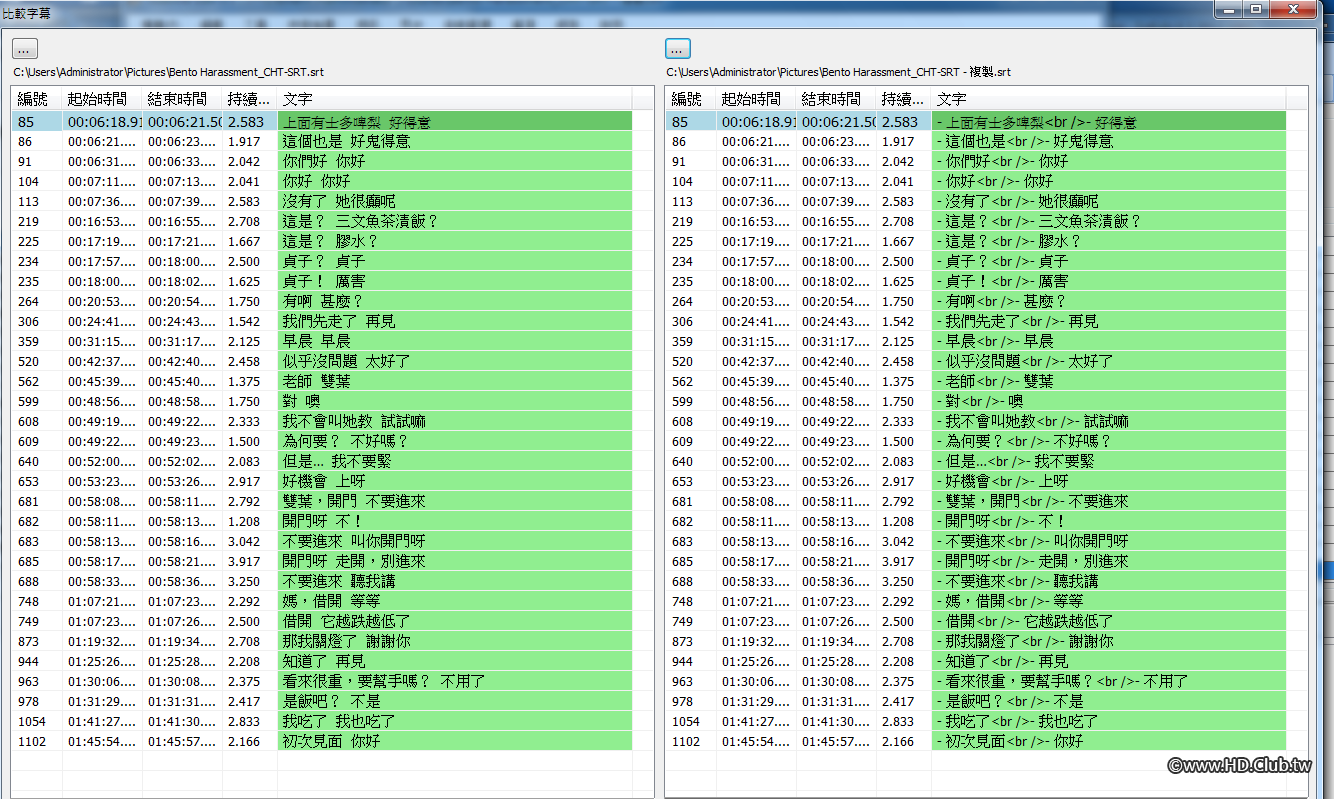
Task: Select left list text 看來很重，要幫手嗎？ 不用了
Action: click(x=384, y=681)
